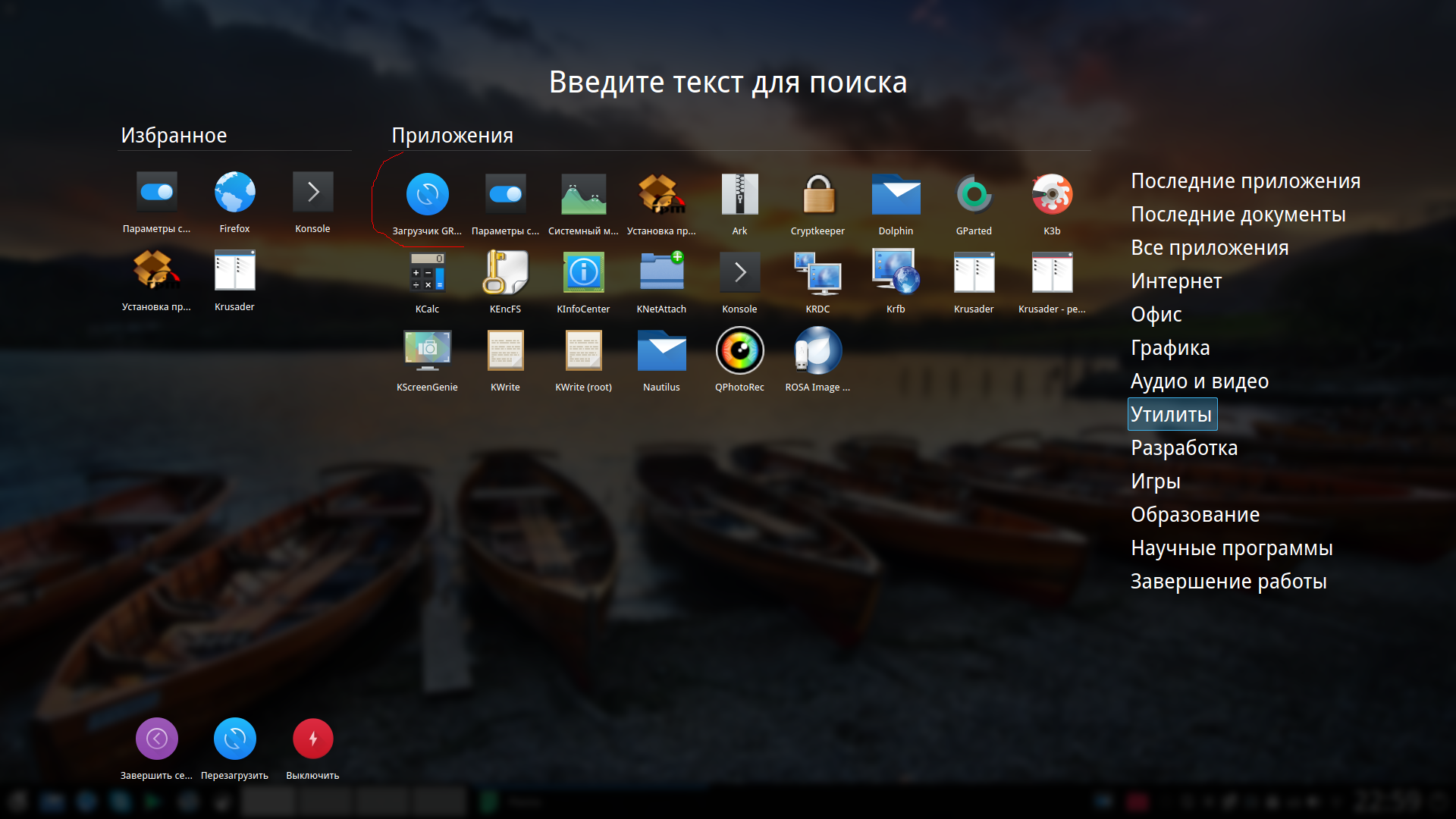This screenshot has height=819, width=1456.
Task: Click the search prompt text field
Action: [727, 83]
